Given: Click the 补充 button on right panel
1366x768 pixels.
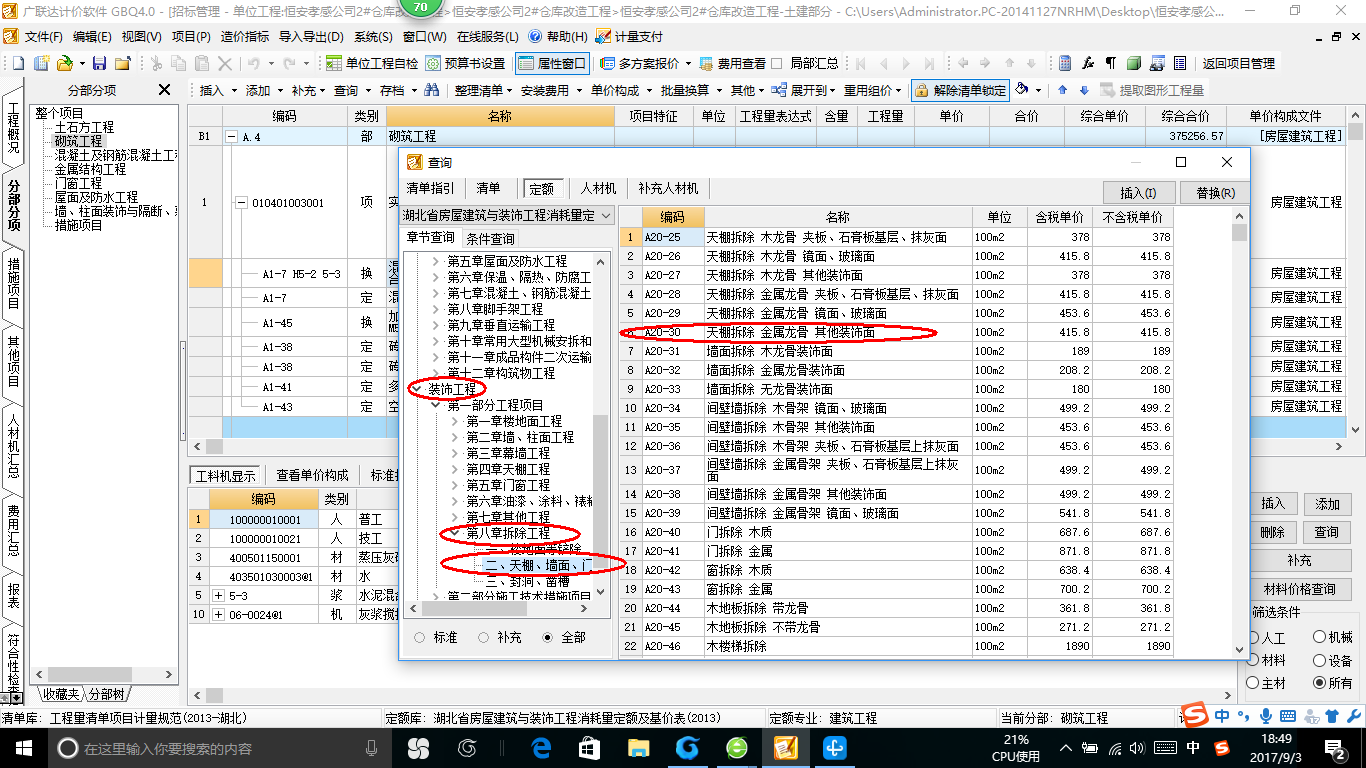Looking at the screenshot, I should 1299,561.
